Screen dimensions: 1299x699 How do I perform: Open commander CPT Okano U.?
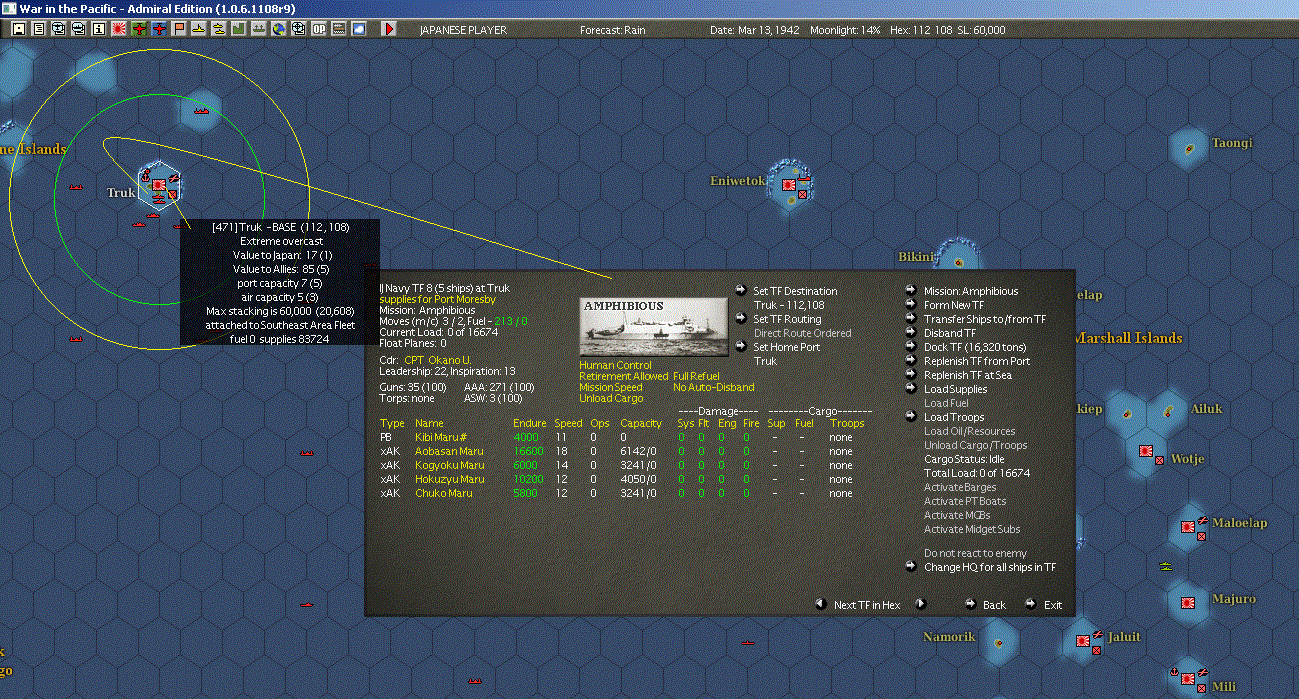pos(437,359)
